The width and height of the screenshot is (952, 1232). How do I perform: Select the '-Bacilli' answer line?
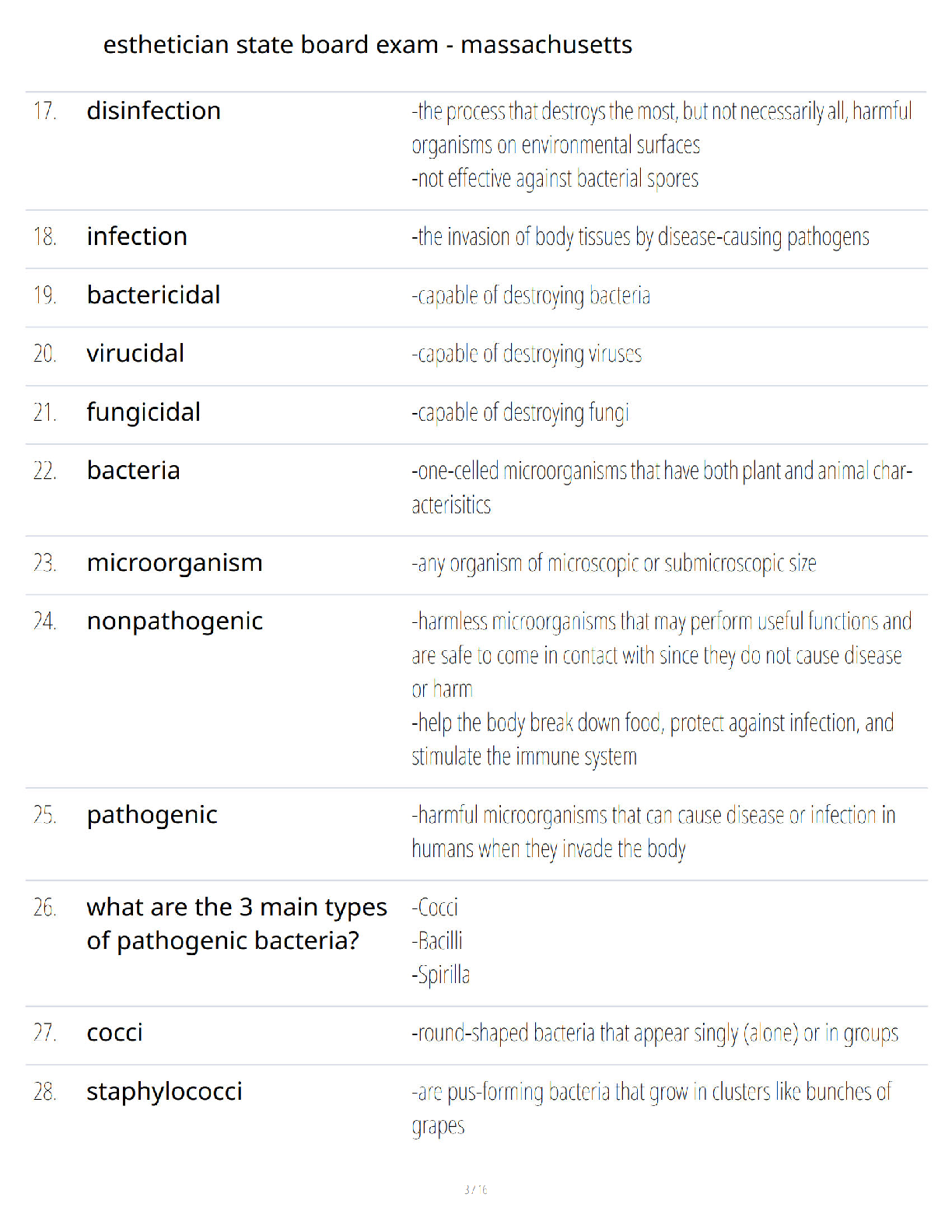click(x=437, y=941)
